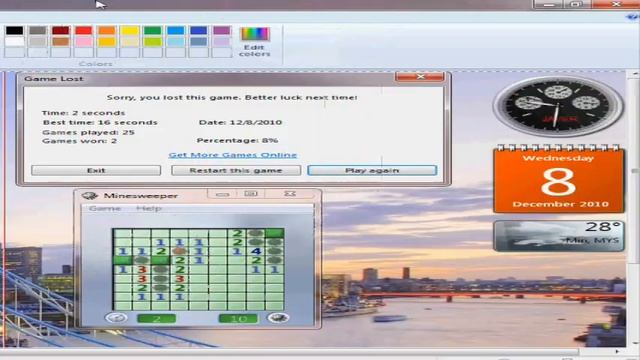Choose the pale turquoise swatch in second row
The height and width of the screenshot is (360, 640).
176,41
